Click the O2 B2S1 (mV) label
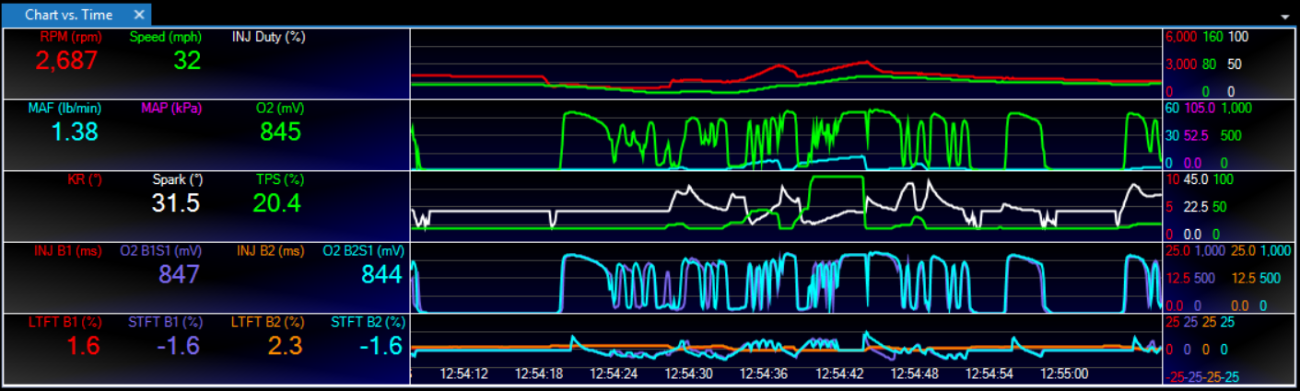Viewport: 1300px width, 391px height. (x=364, y=251)
